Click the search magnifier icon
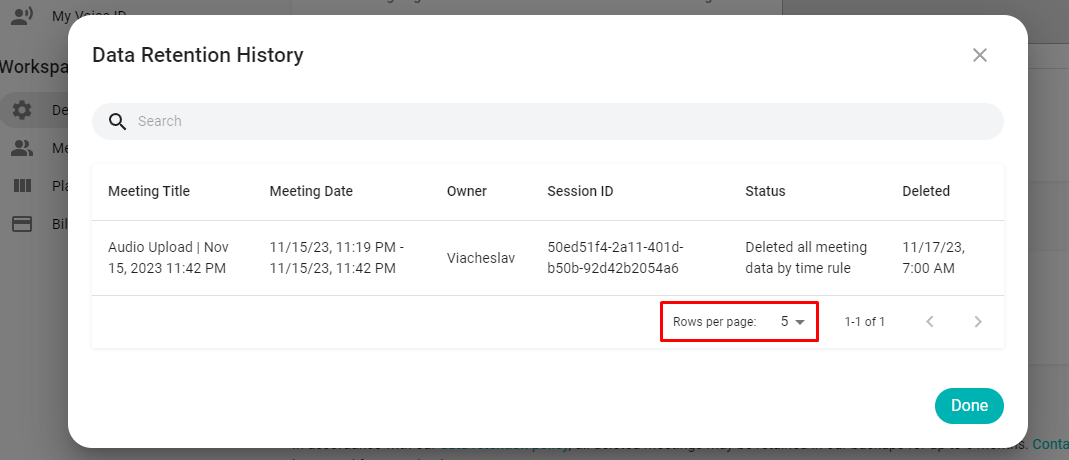The height and width of the screenshot is (460, 1069). pyautogui.click(x=117, y=121)
